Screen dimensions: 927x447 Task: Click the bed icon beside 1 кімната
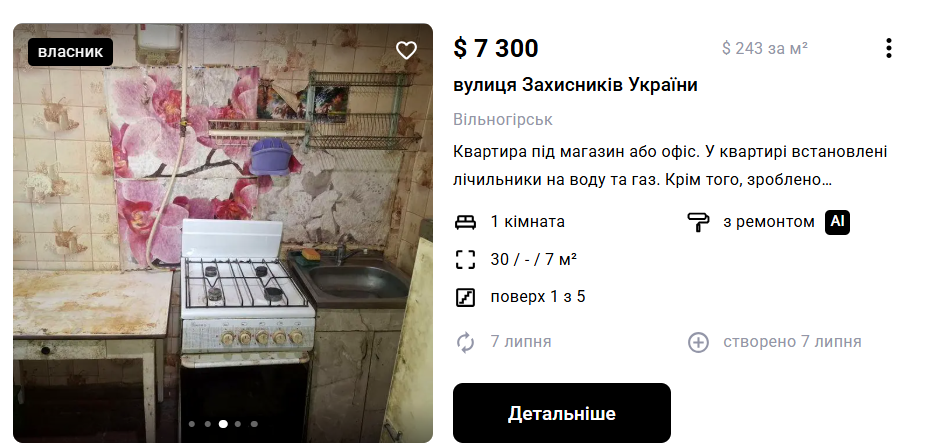465,222
